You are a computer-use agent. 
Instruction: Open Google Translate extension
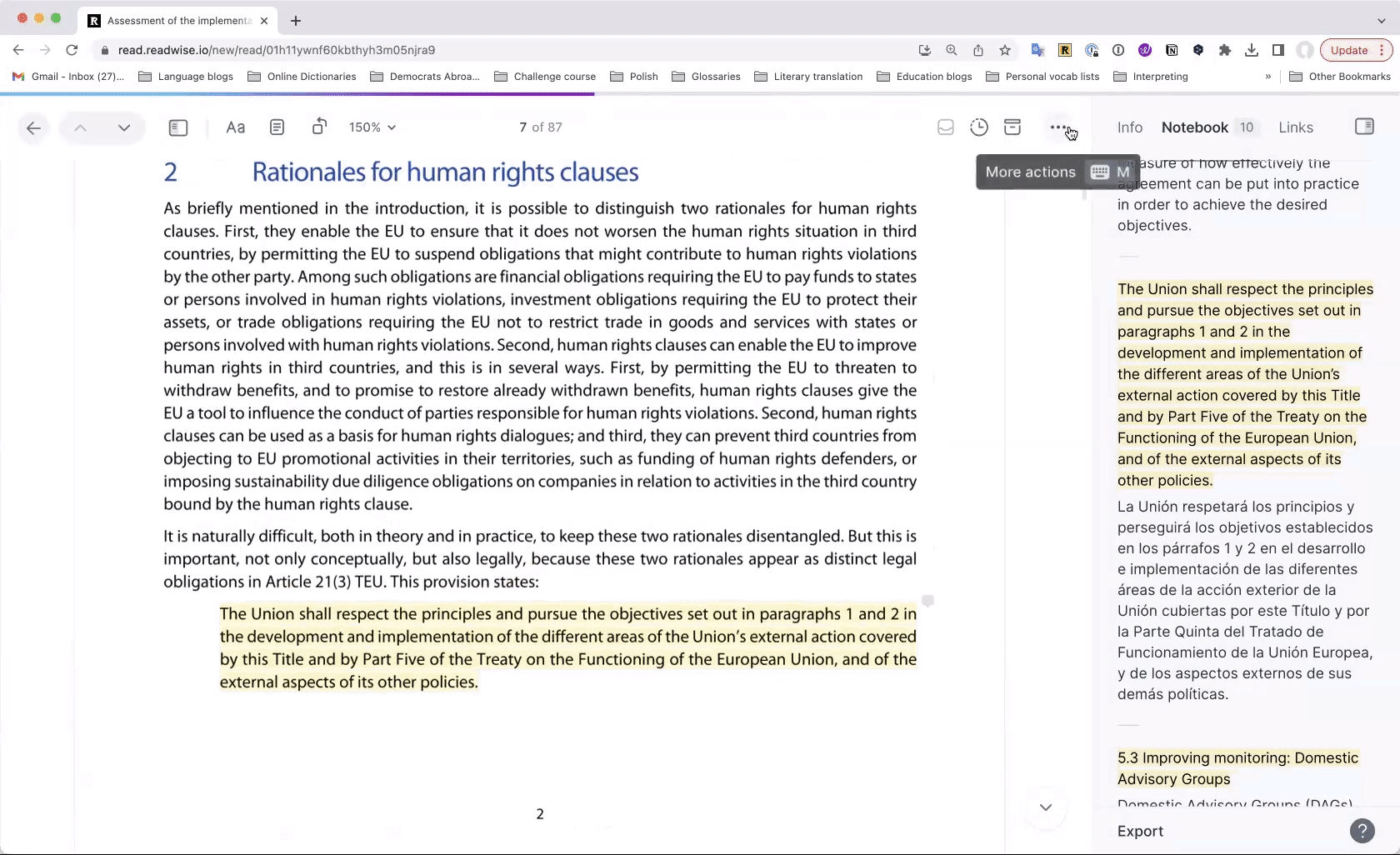coord(1037,50)
